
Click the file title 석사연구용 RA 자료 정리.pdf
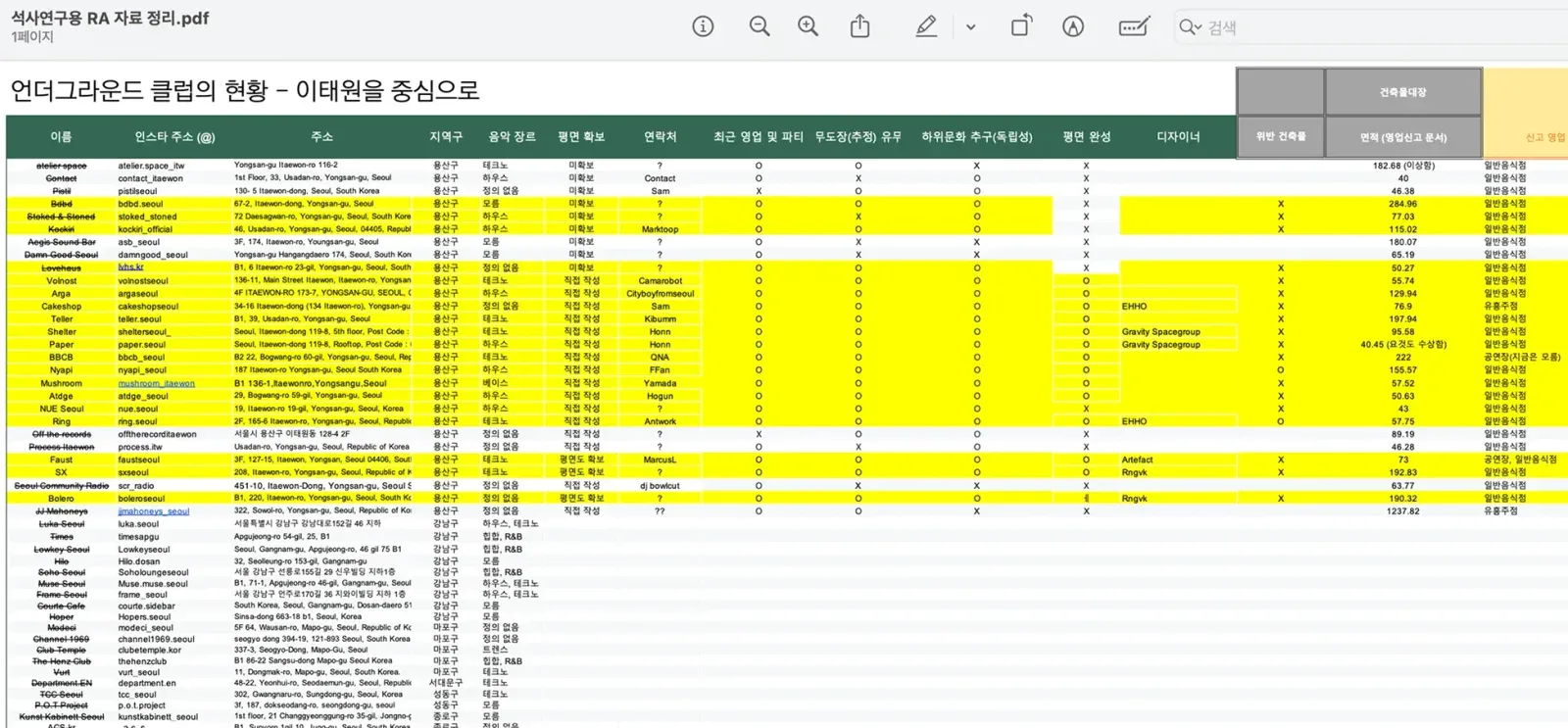coord(110,18)
